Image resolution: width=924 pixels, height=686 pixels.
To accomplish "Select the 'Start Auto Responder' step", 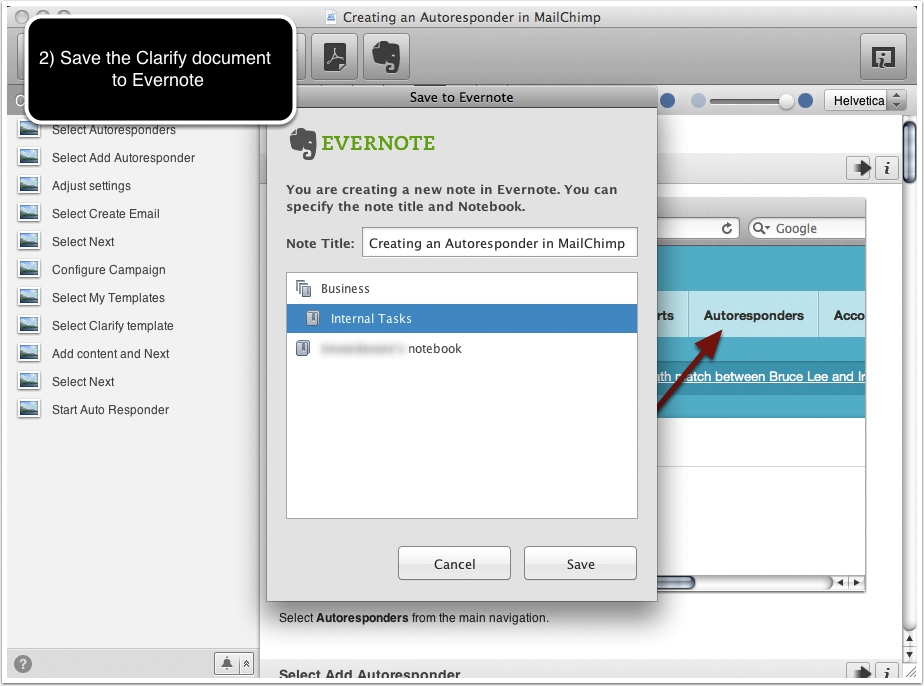I will [110, 410].
